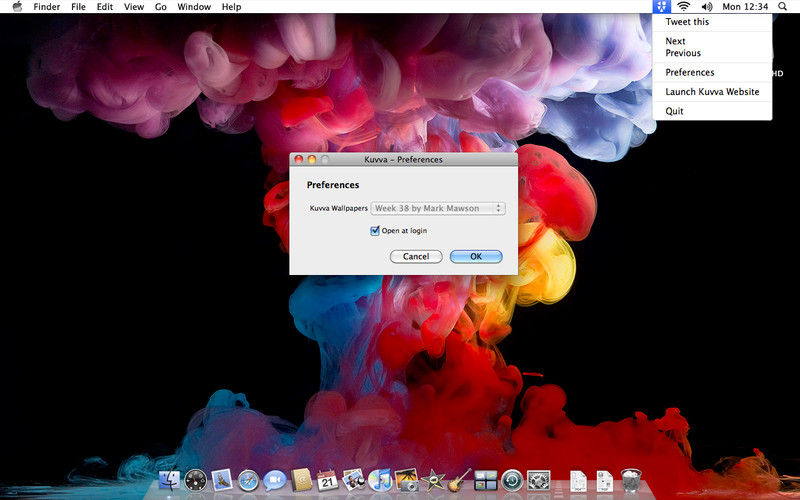
Task: Open Spotlight search magnifier
Action: click(782, 7)
